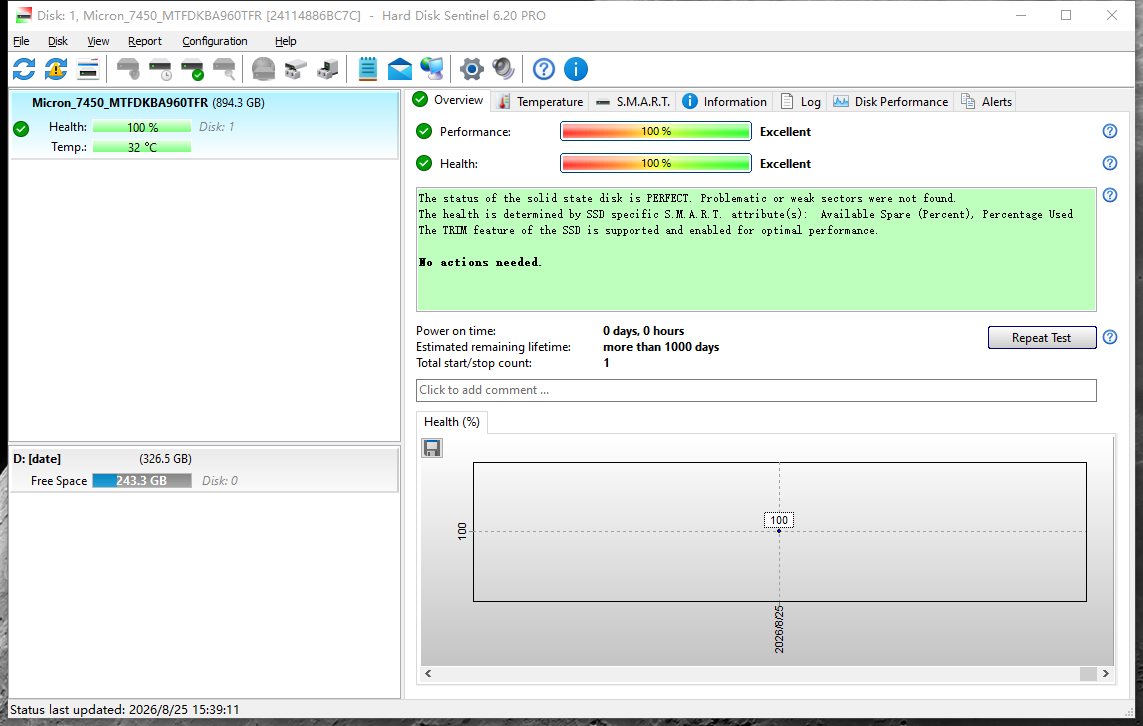Click the help icon beside Performance bar
Viewport: 1143px width, 726px height.
click(1109, 131)
